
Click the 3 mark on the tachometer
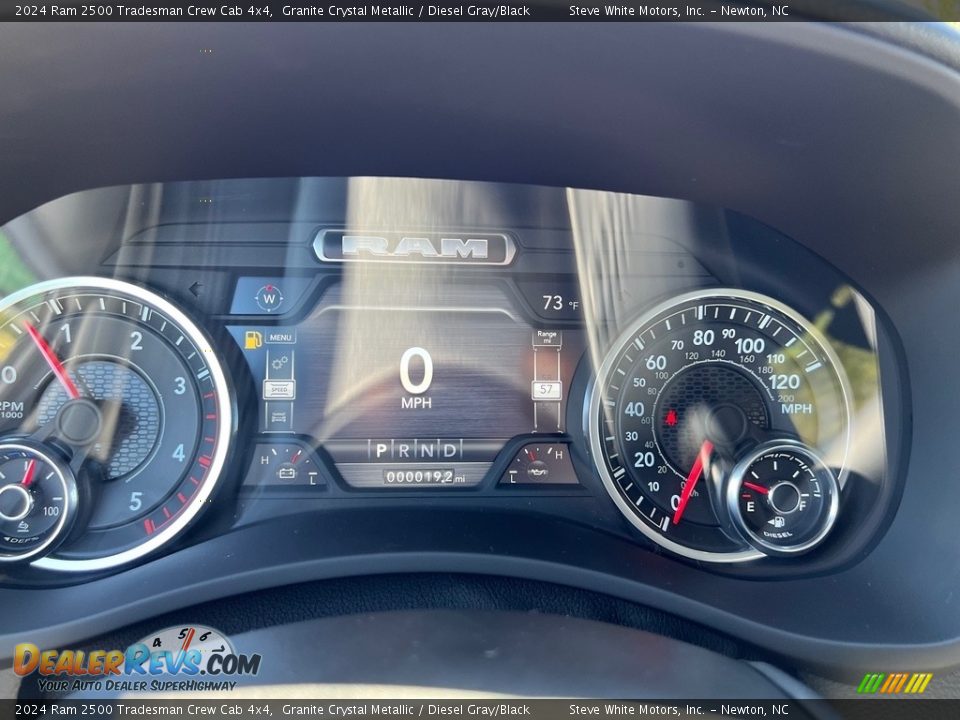click(x=179, y=385)
